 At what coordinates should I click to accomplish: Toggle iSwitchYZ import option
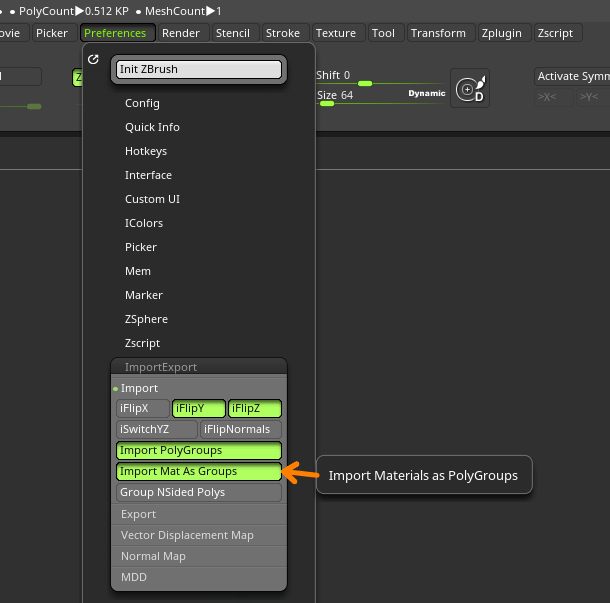pos(157,429)
